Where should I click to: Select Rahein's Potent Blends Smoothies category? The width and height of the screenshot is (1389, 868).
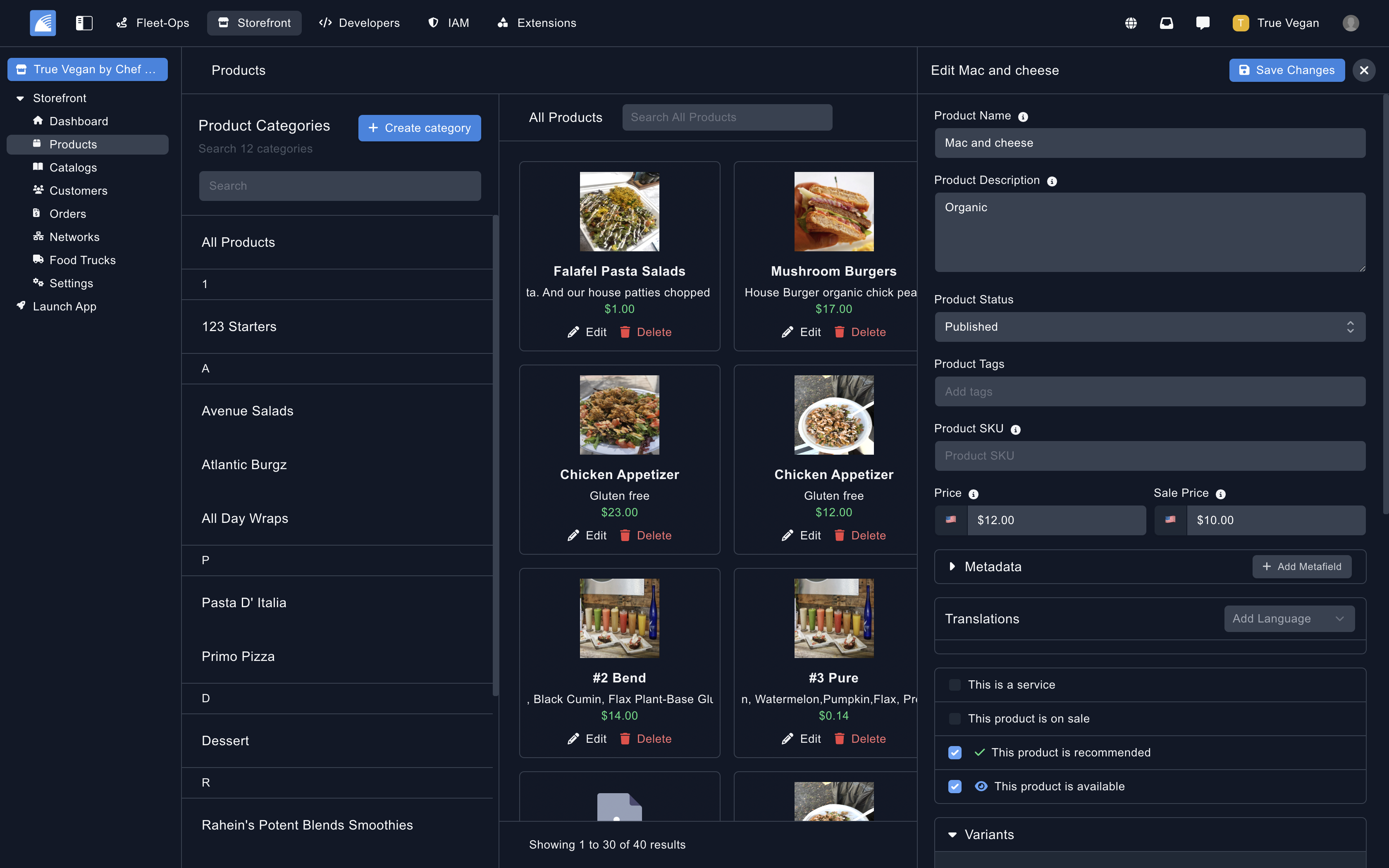337,825
